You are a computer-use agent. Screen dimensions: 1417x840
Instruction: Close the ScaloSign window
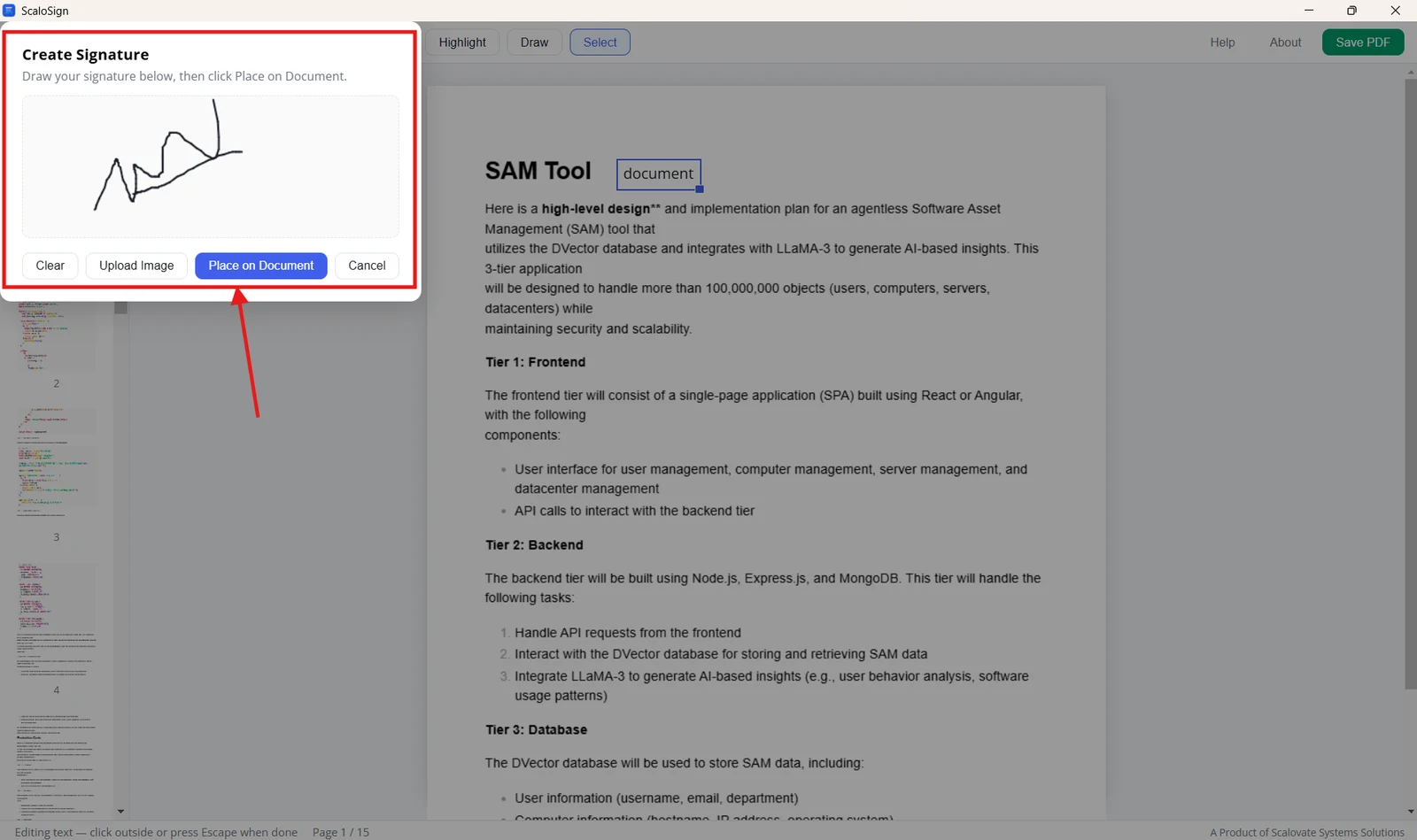(x=1395, y=11)
